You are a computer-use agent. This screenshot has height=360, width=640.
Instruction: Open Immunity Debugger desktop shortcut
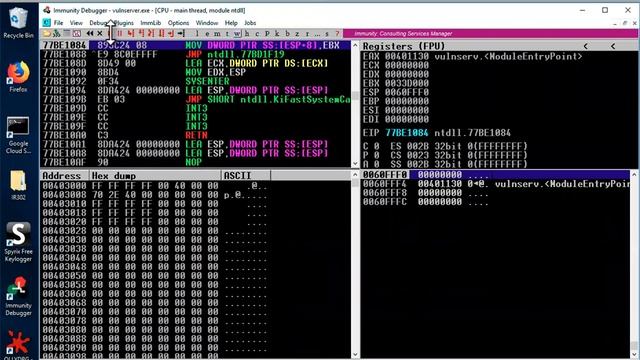[18, 296]
